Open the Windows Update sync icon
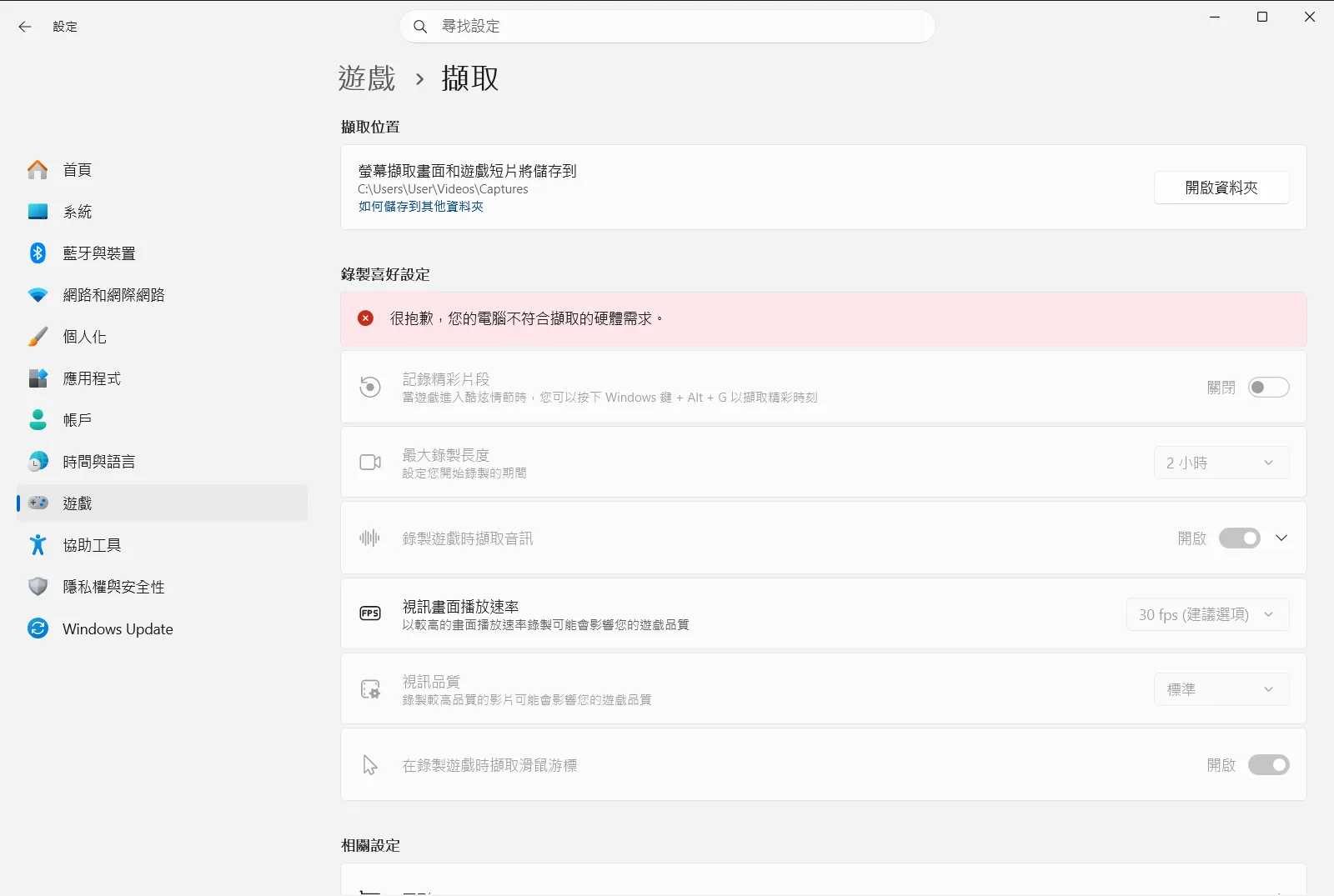The height and width of the screenshot is (896, 1334). [38, 628]
